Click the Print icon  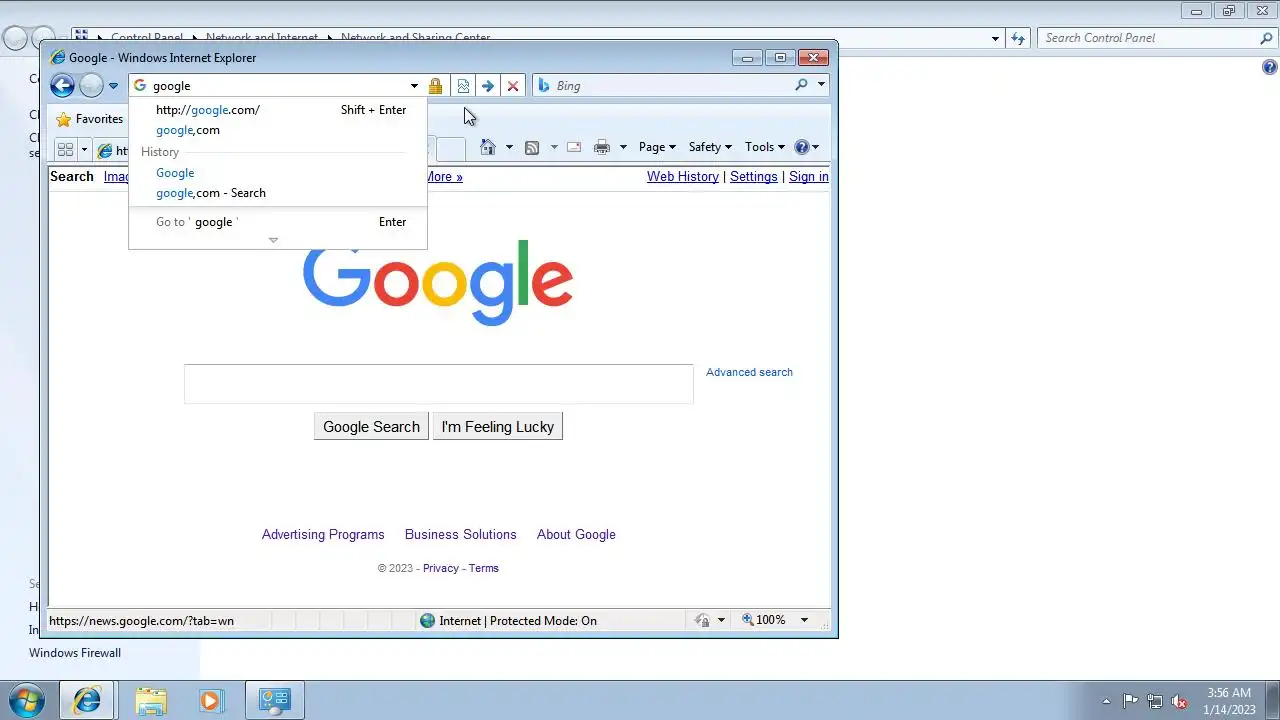(601, 147)
